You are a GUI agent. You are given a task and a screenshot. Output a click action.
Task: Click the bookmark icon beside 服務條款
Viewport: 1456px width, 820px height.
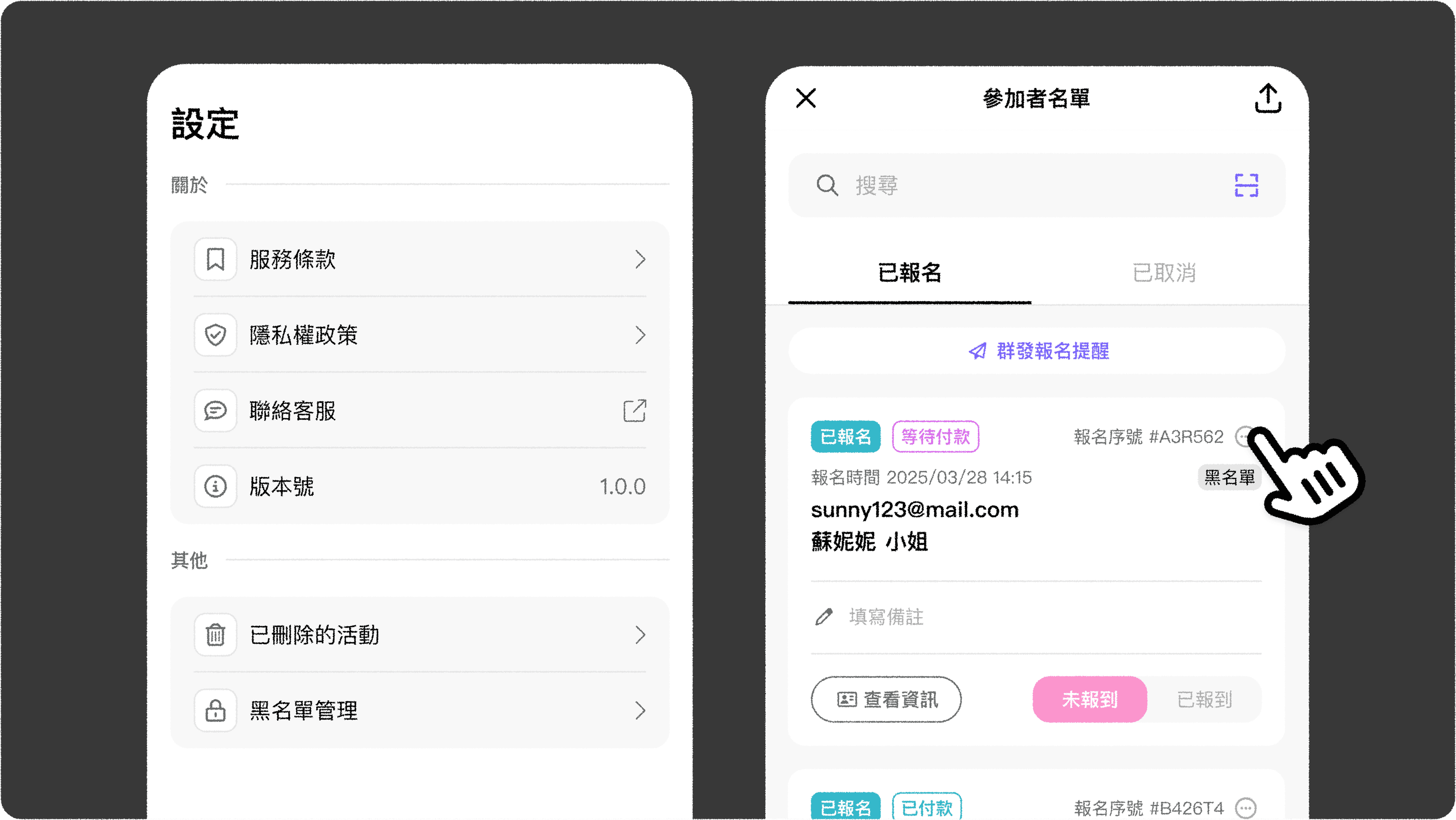tap(215, 259)
